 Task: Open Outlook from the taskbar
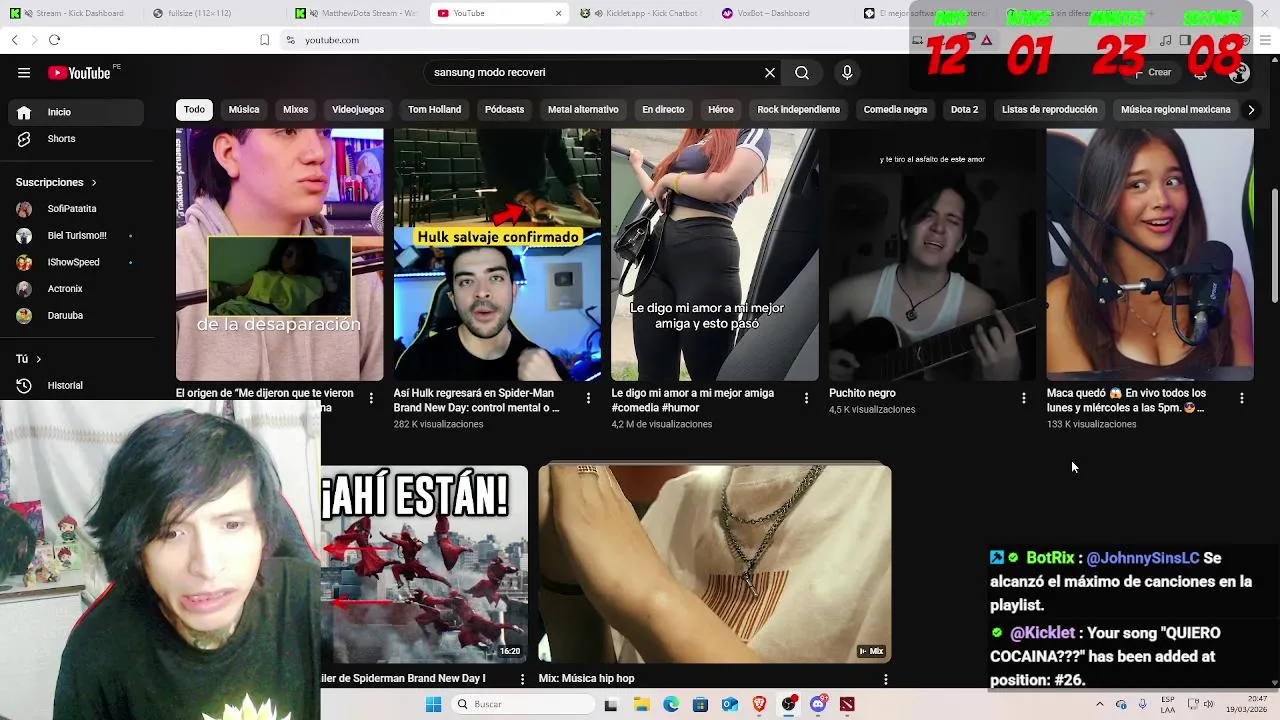coord(730,705)
